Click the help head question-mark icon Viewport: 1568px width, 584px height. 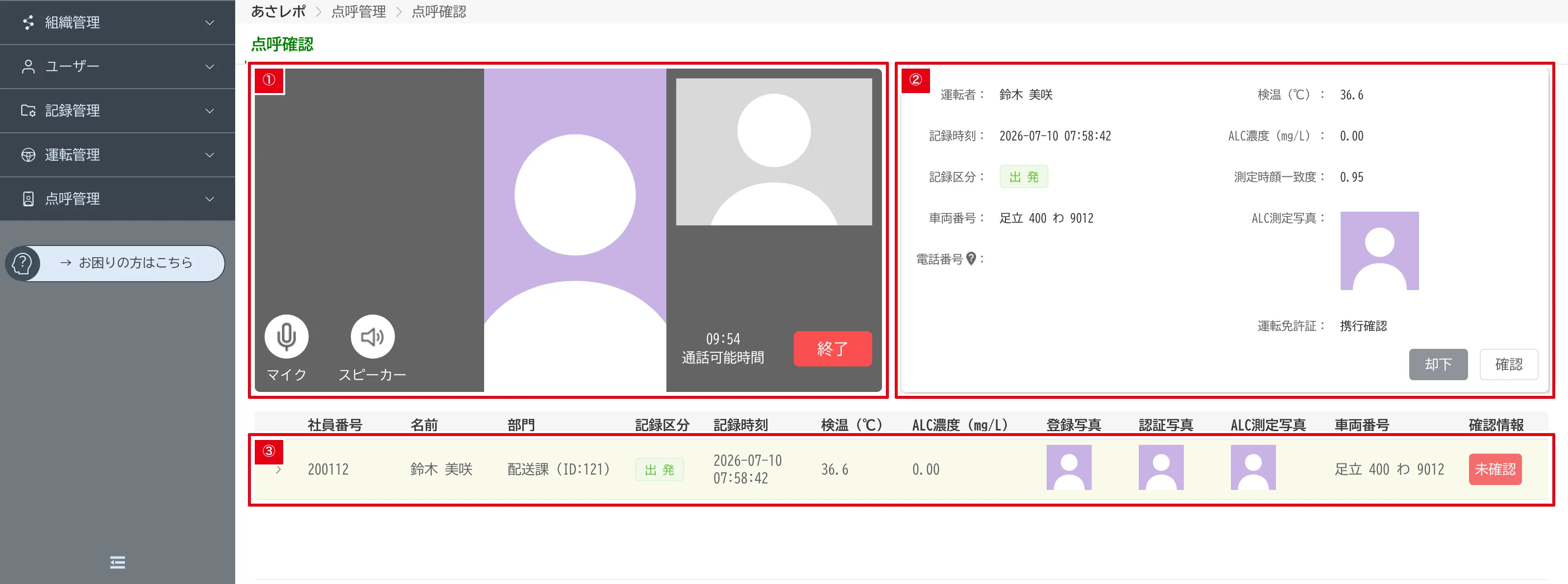click(23, 264)
